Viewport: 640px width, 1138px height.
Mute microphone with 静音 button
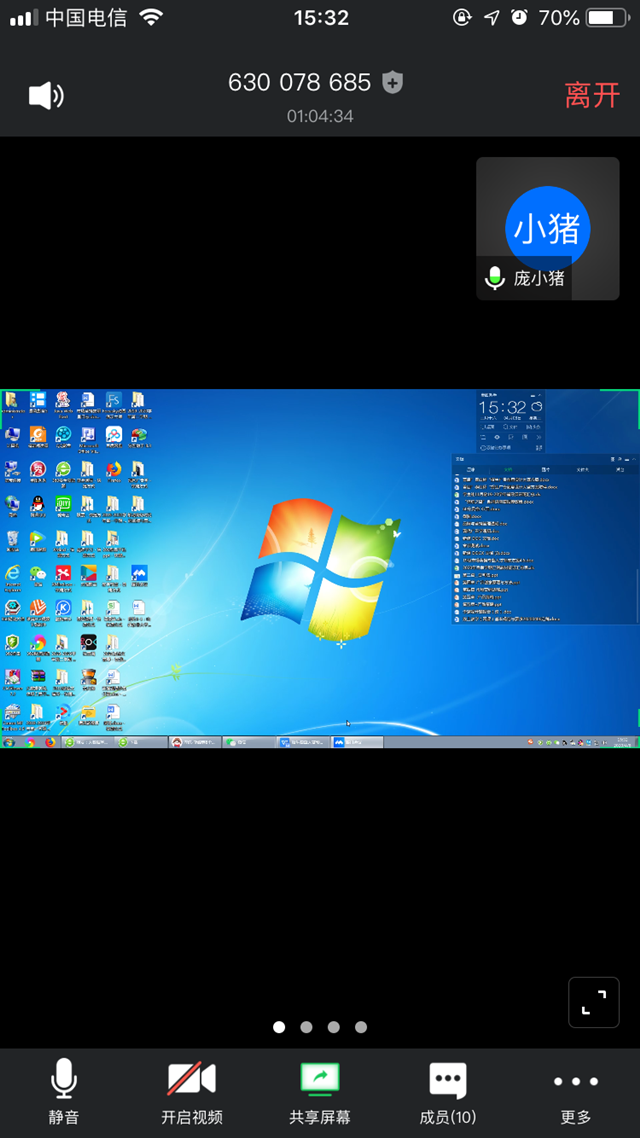64,1091
